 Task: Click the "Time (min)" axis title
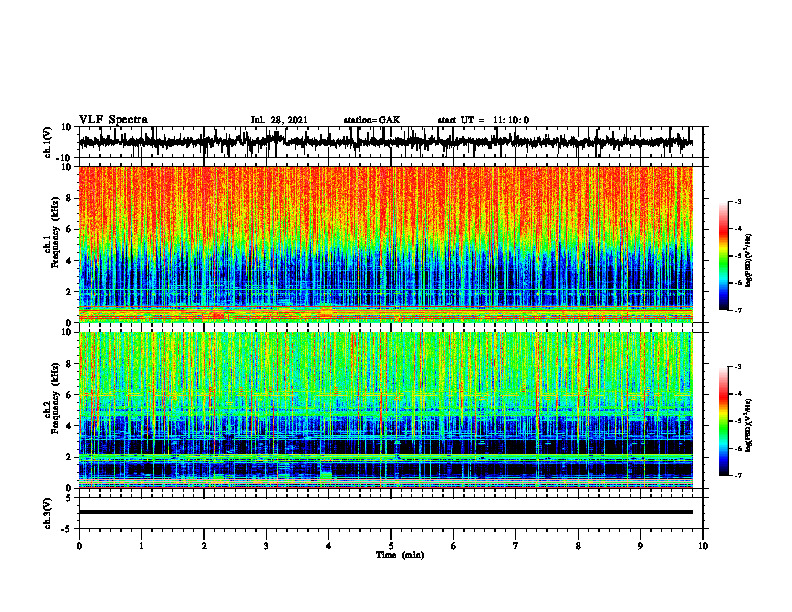tap(400, 555)
